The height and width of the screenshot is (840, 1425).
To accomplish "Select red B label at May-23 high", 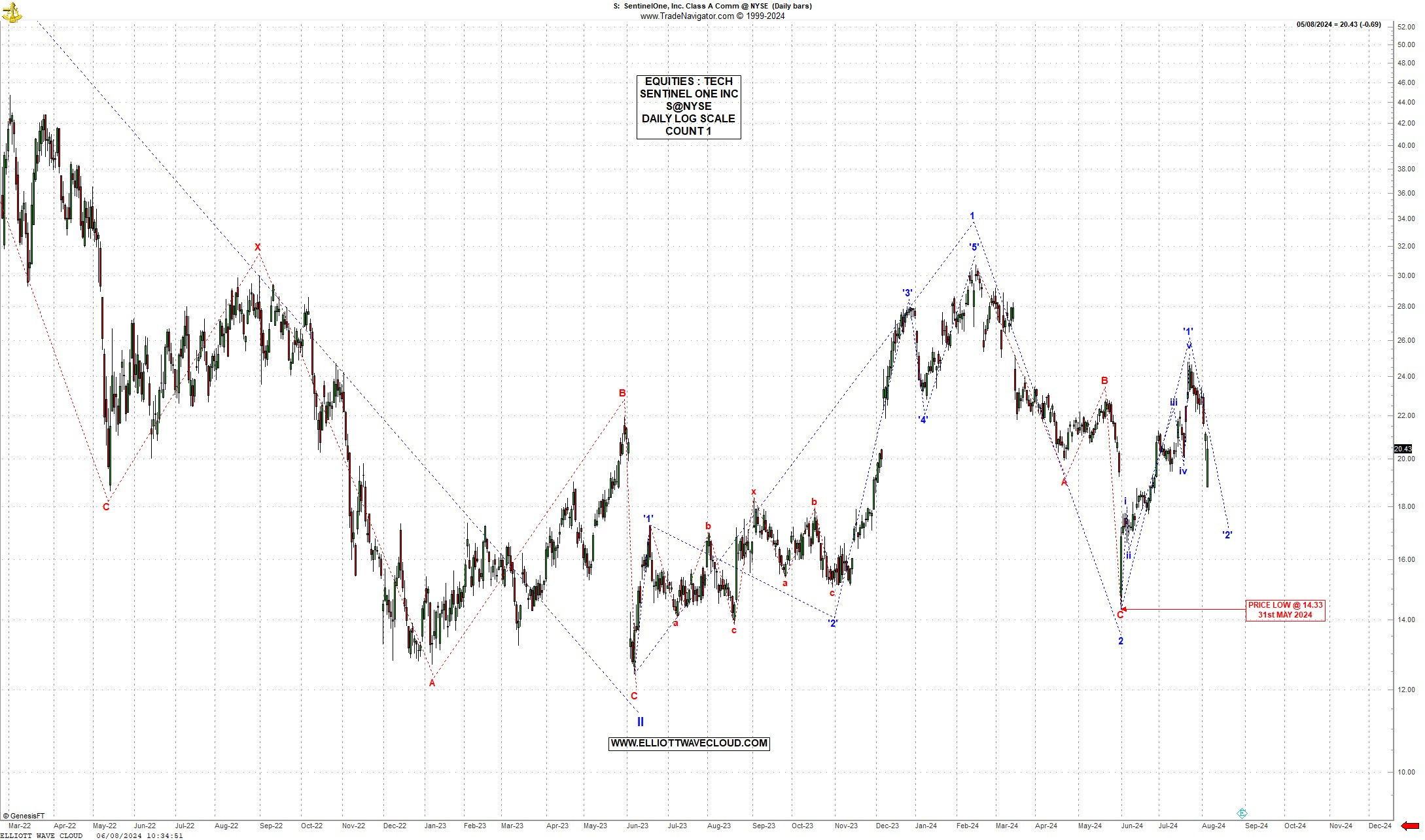I will (x=622, y=393).
